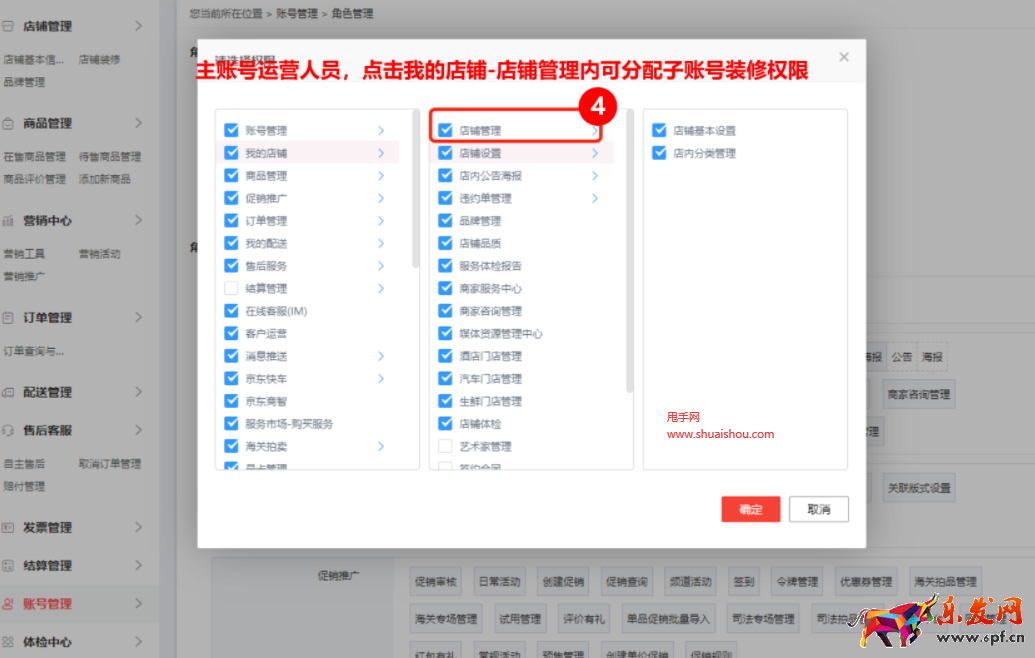This screenshot has height=658, width=1035.
Task: Check the unchecked 结算管理 checkbox
Action: (231, 288)
